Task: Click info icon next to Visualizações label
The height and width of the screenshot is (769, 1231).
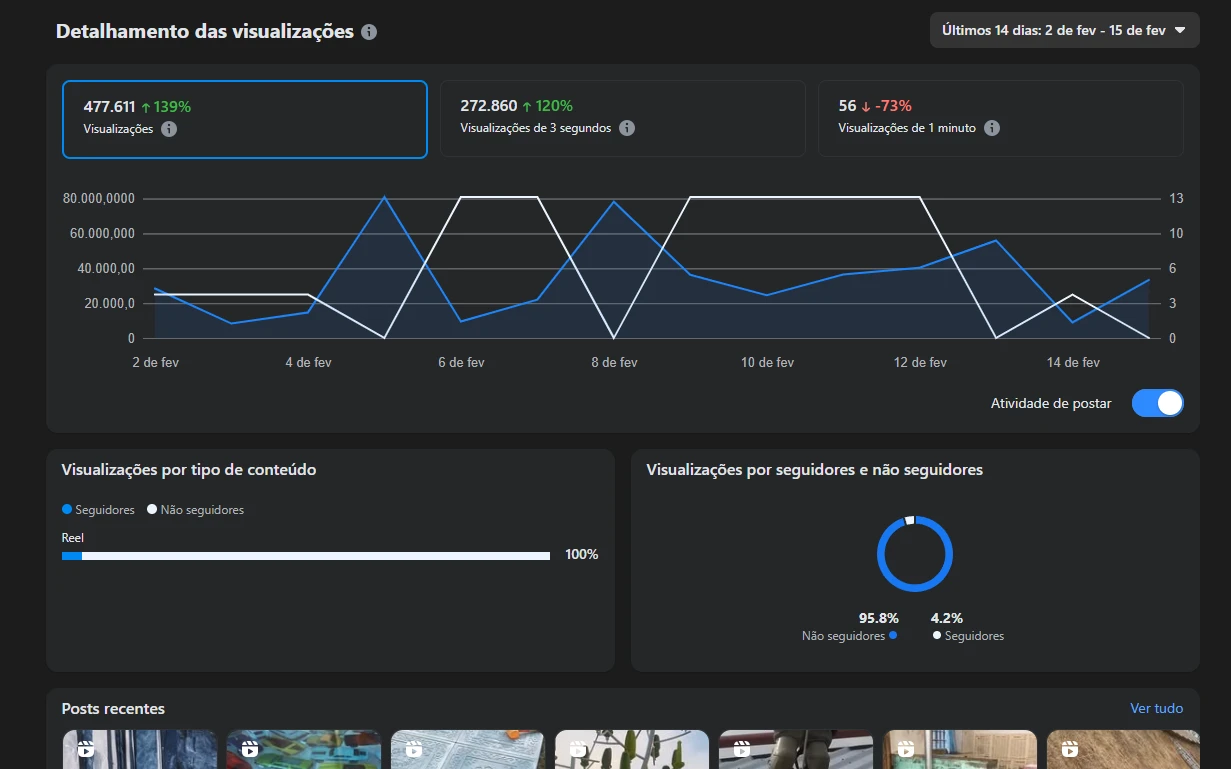Action: tap(169, 129)
